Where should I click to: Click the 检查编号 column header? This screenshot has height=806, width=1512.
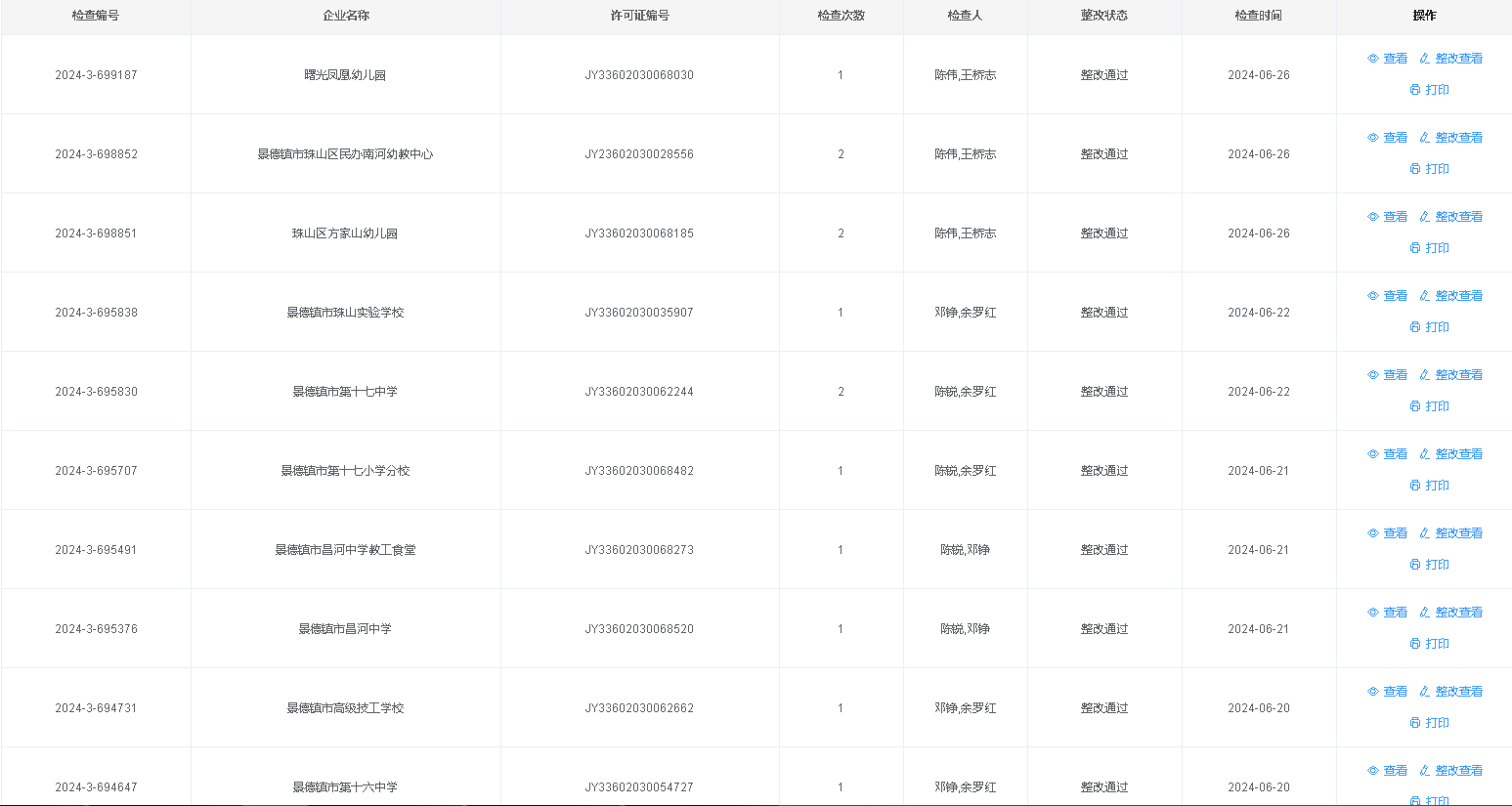tap(96, 16)
